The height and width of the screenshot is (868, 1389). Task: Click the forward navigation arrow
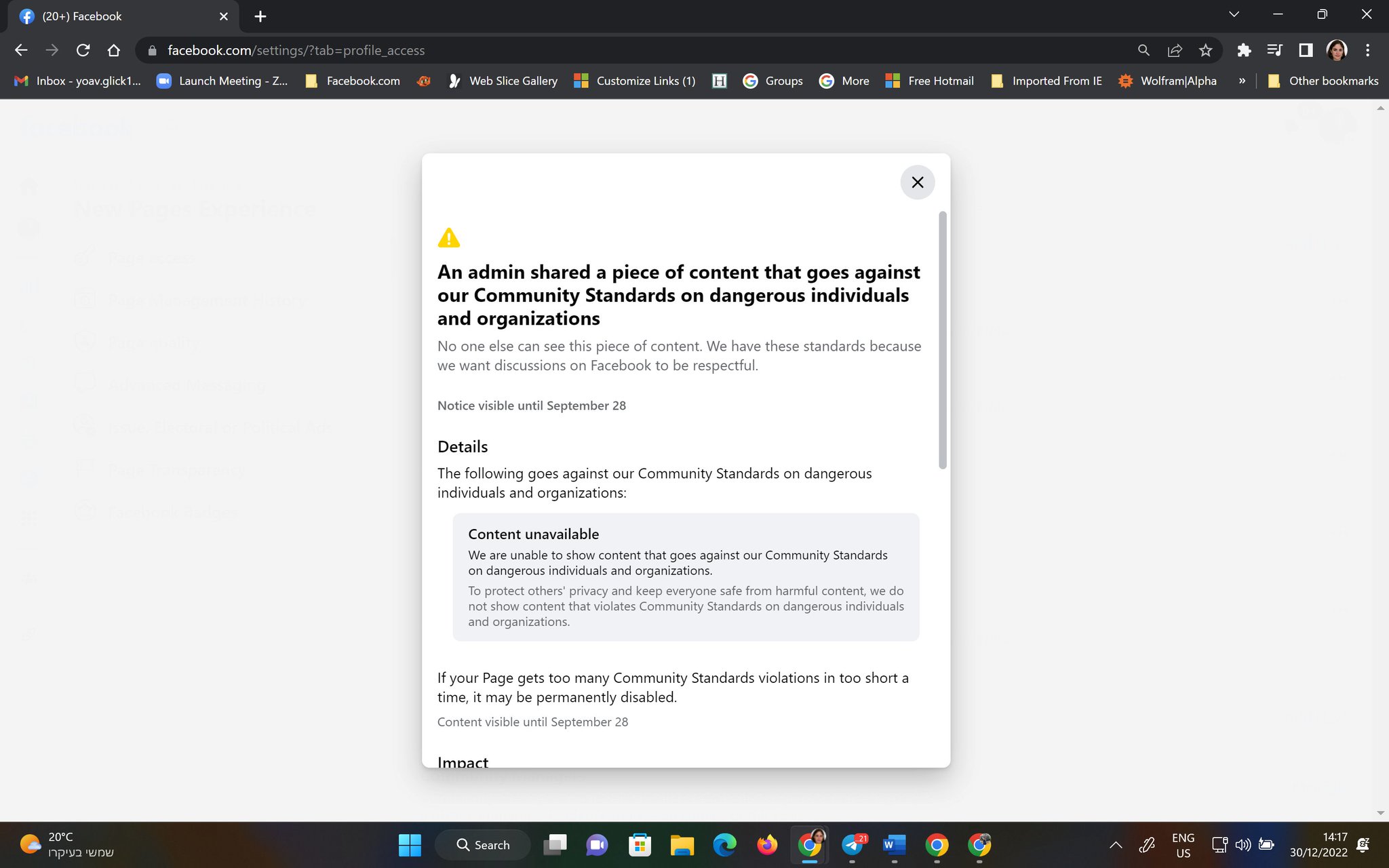pos(52,50)
